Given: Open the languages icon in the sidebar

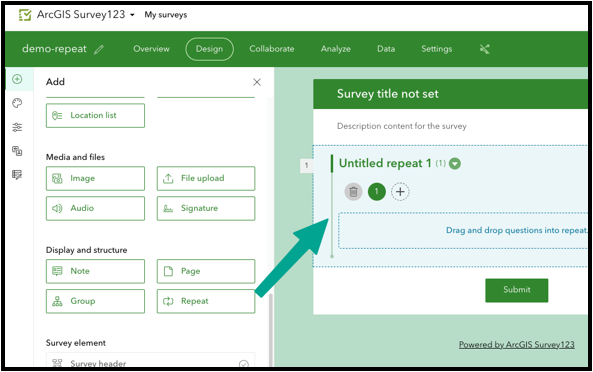Looking at the screenshot, I should pos(17,151).
